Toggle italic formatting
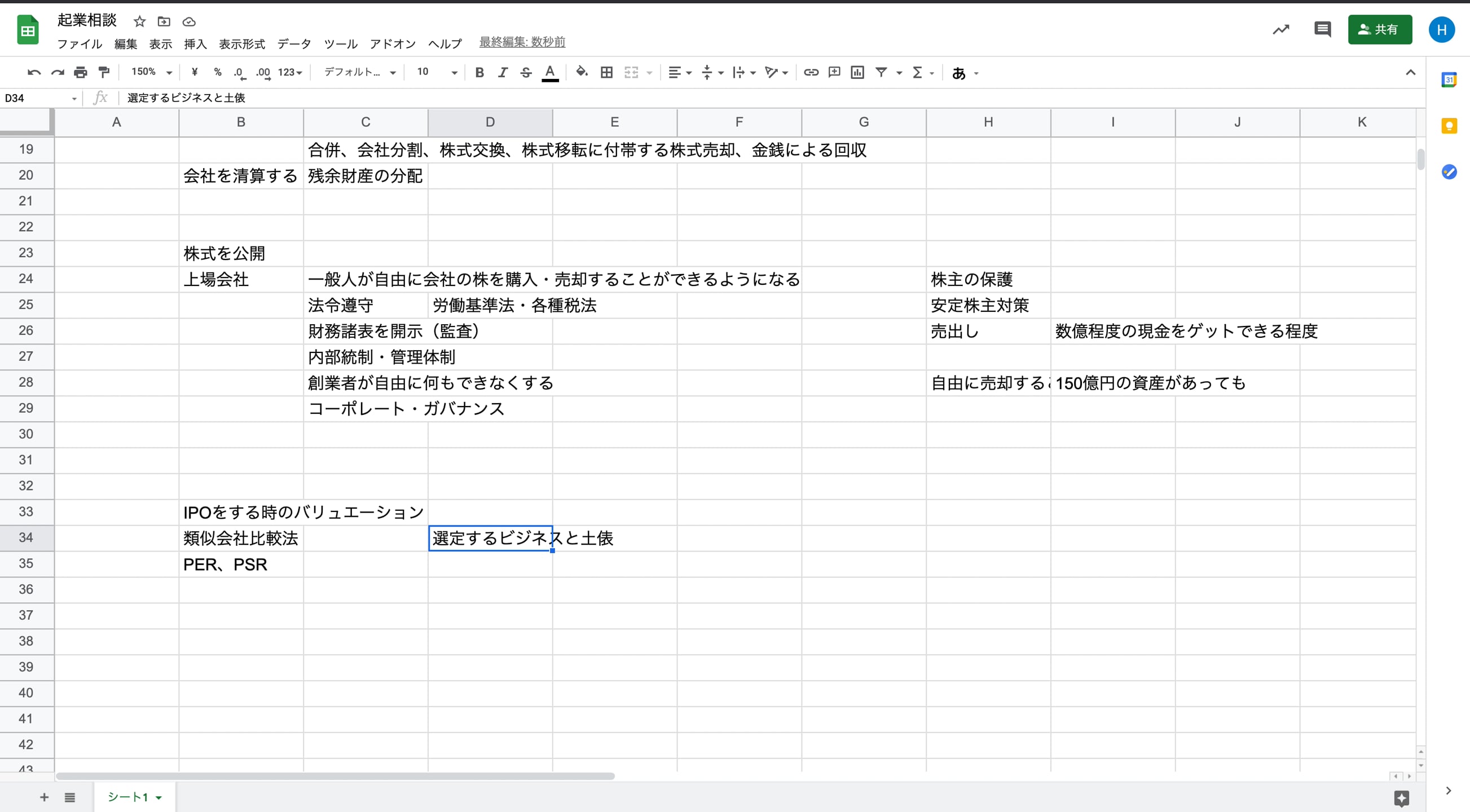Image resolution: width=1470 pixels, height=812 pixels. click(502, 73)
